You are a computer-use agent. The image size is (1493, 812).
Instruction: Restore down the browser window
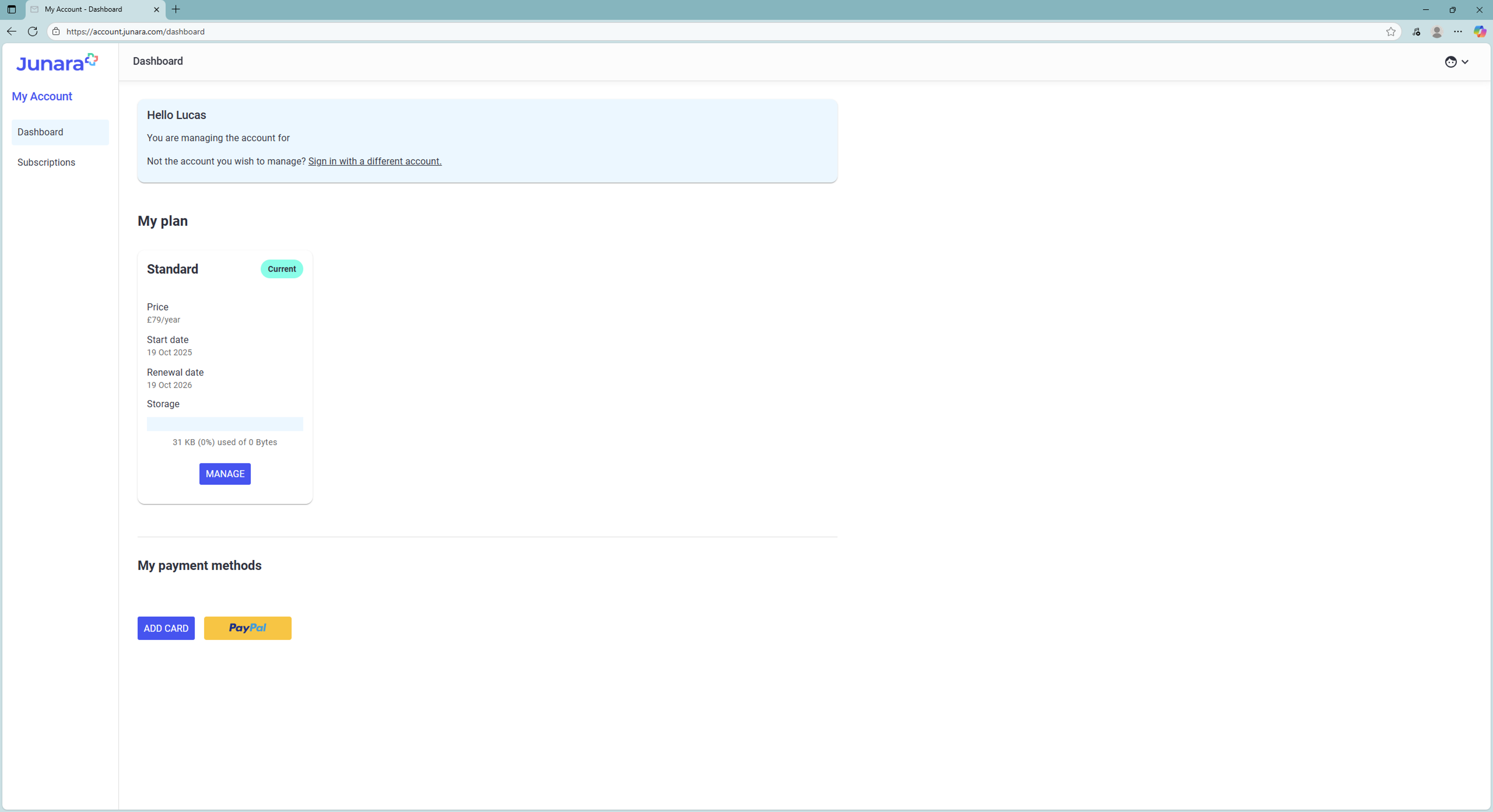coord(1452,9)
